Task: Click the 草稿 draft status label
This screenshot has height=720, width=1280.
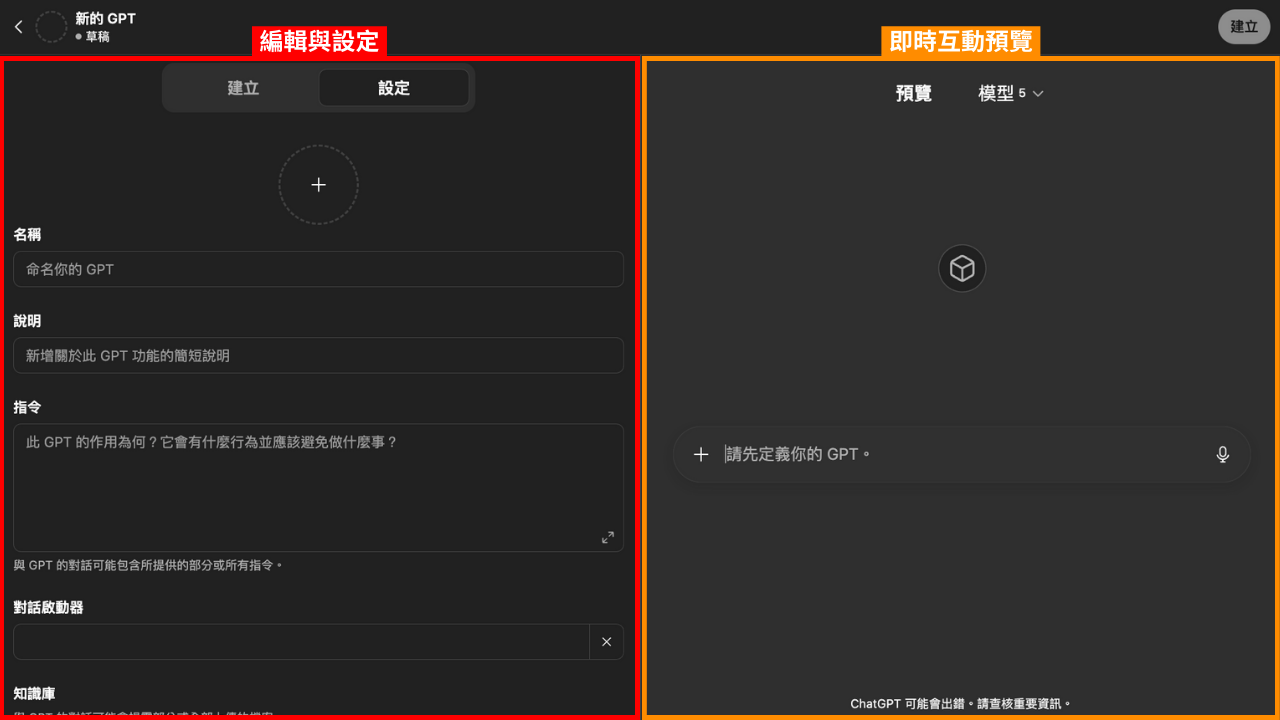Action: pos(98,37)
